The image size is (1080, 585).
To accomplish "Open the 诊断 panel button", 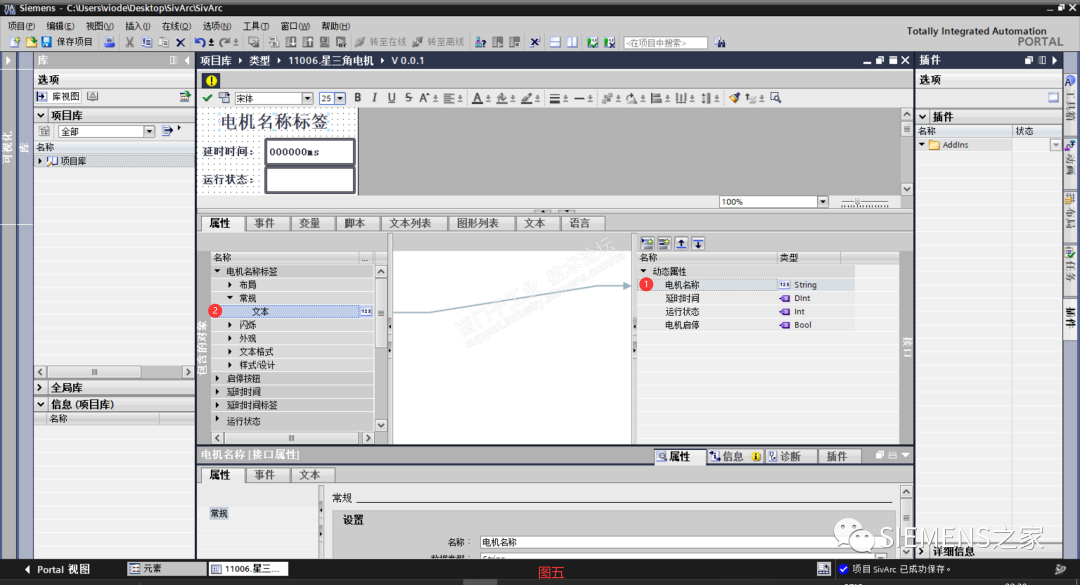I will (788, 456).
